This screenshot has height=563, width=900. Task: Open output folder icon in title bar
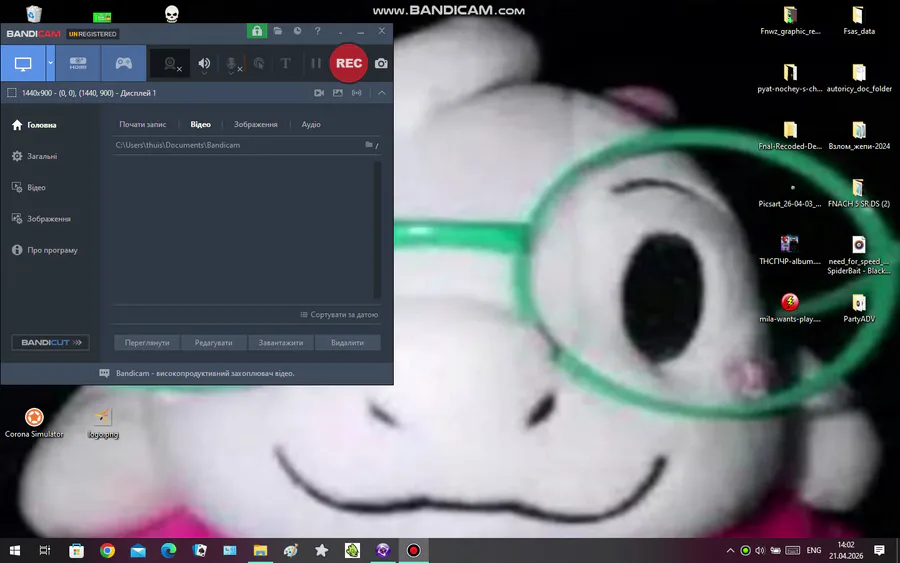(278, 31)
